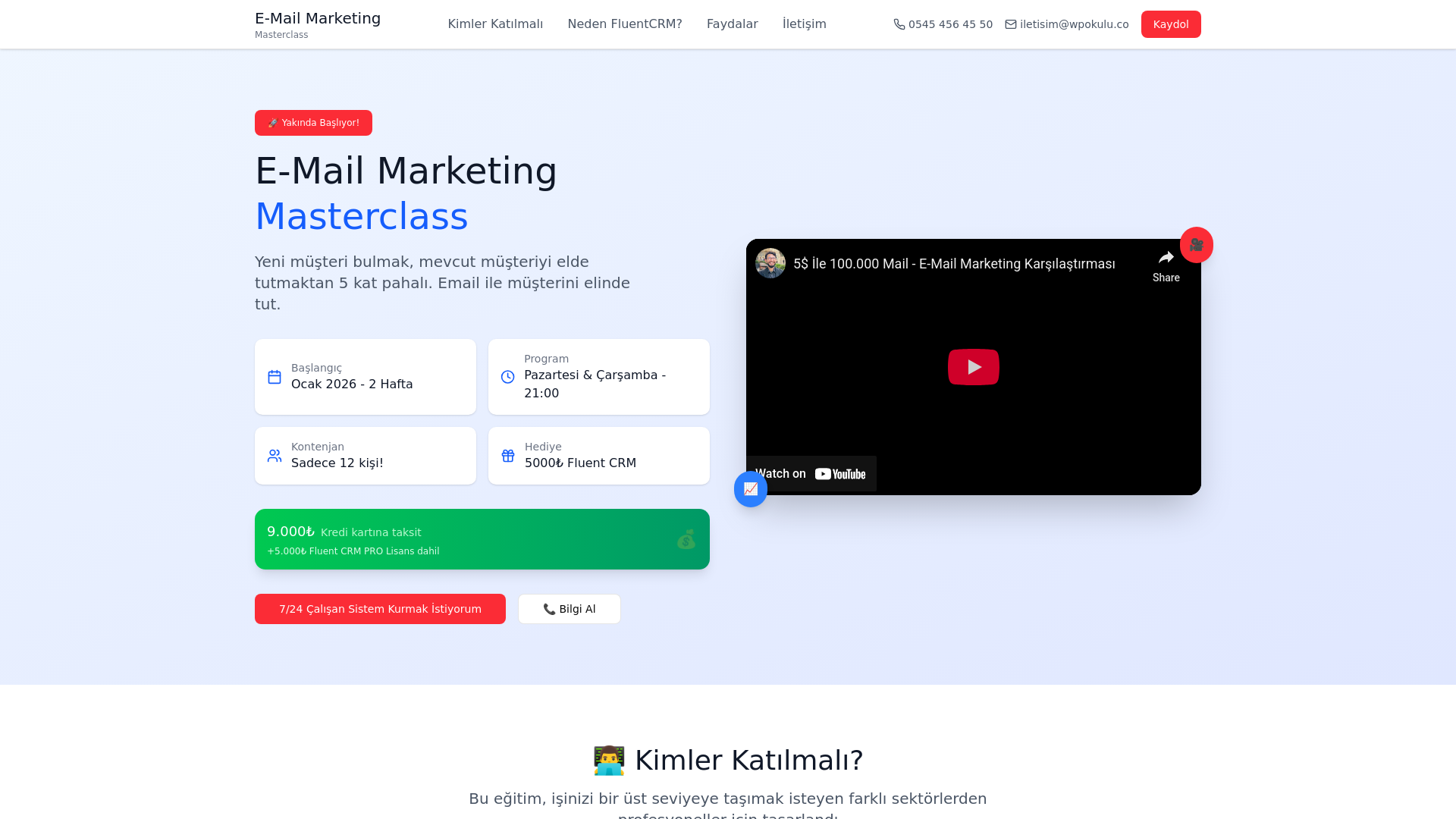
Task: Click the red camera badge on video
Action: click(x=1197, y=245)
